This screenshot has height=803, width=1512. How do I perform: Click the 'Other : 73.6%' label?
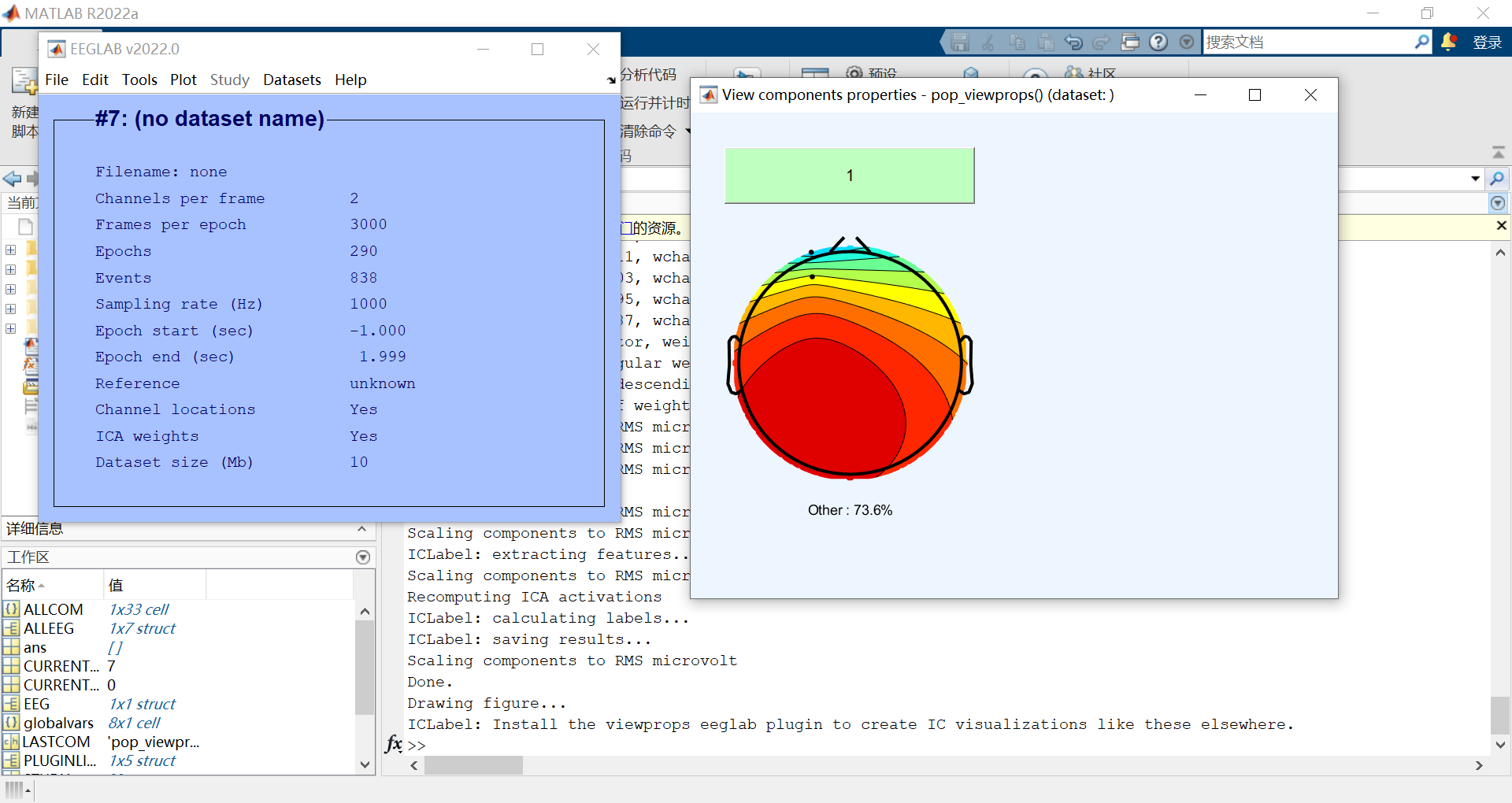(x=850, y=510)
